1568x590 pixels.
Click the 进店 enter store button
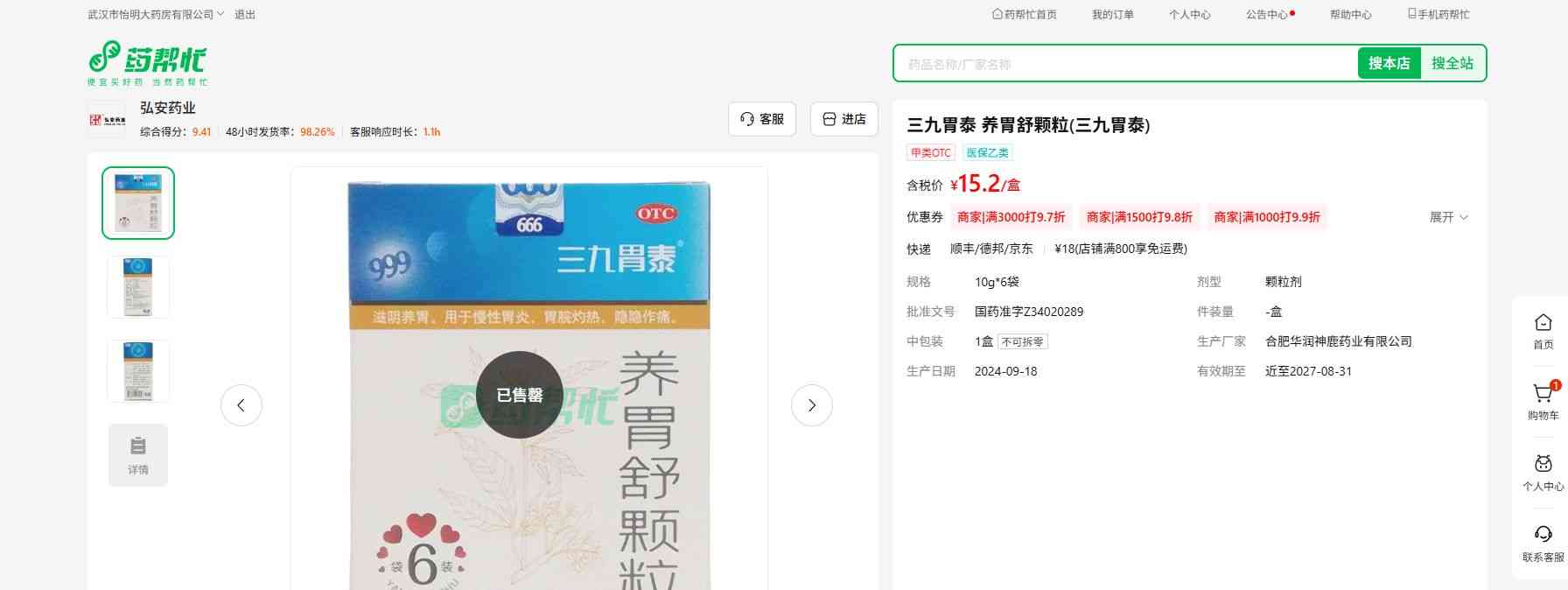click(844, 119)
